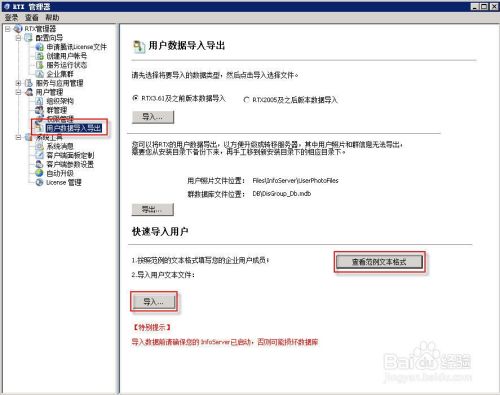
Task: Select highlighted 用户数据导入导出 tree item
Action: (73, 128)
